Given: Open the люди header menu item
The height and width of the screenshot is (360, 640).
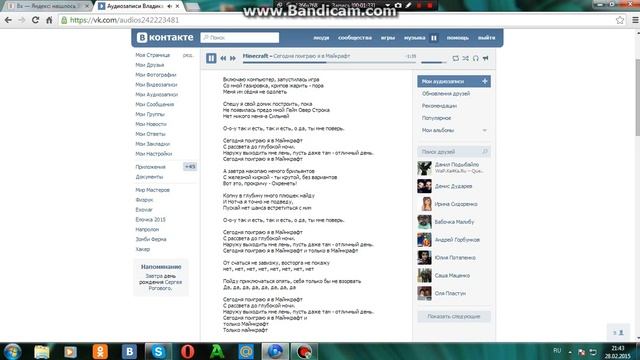Looking at the screenshot, I should [321, 38].
